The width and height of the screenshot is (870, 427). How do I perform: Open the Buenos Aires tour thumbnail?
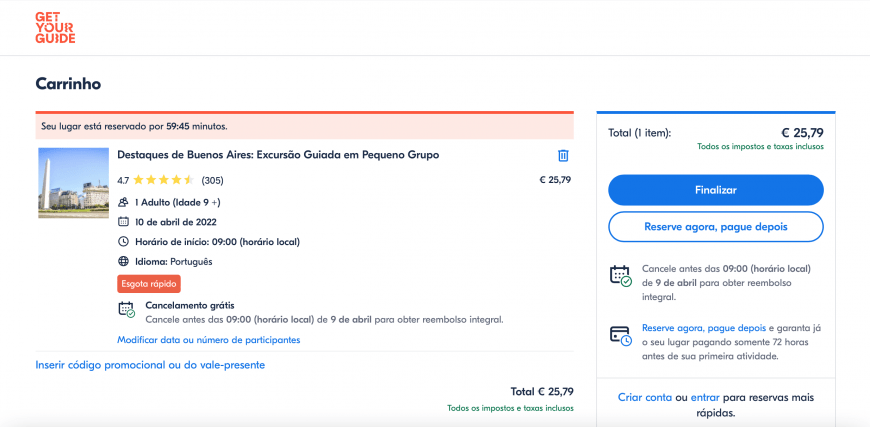tap(73, 183)
